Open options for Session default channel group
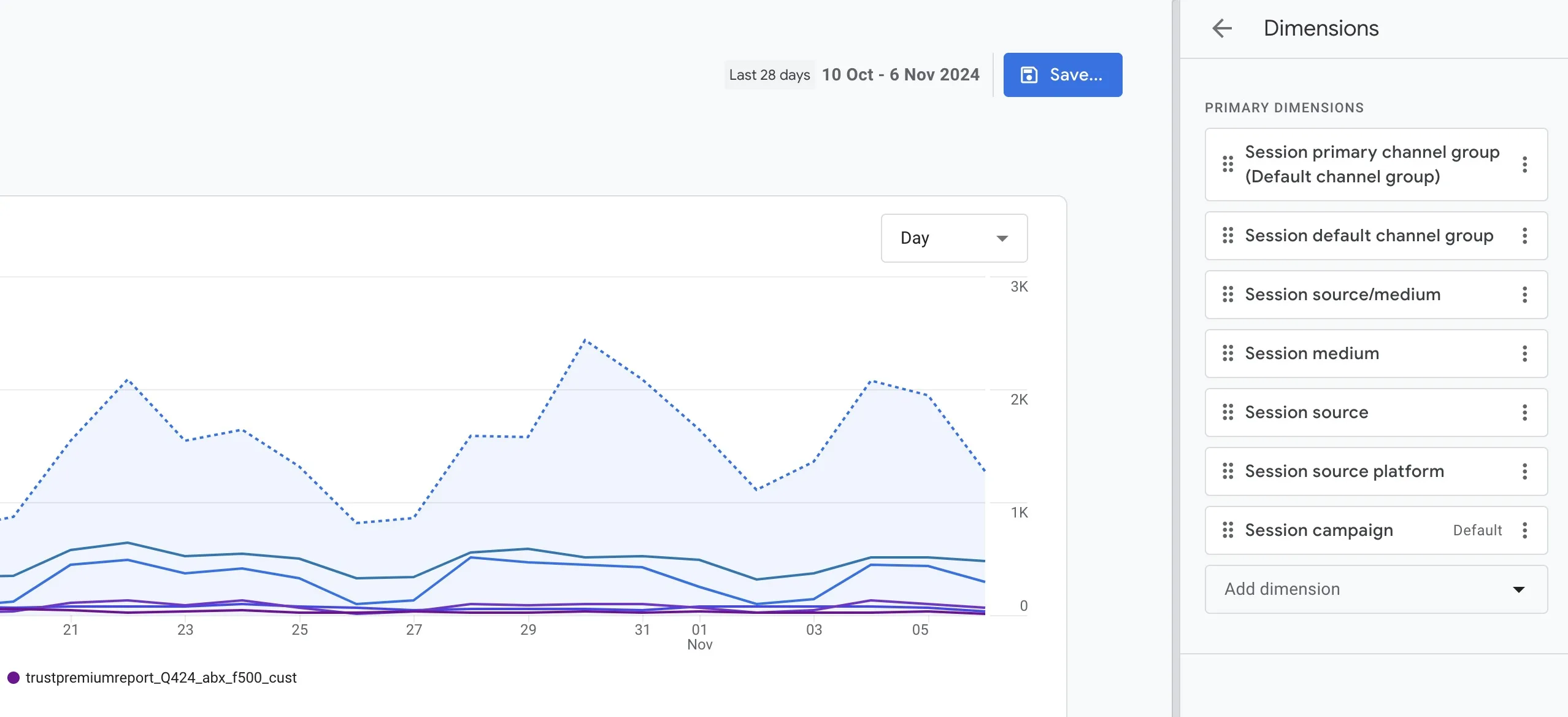The width and height of the screenshot is (1568, 717). click(1524, 236)
